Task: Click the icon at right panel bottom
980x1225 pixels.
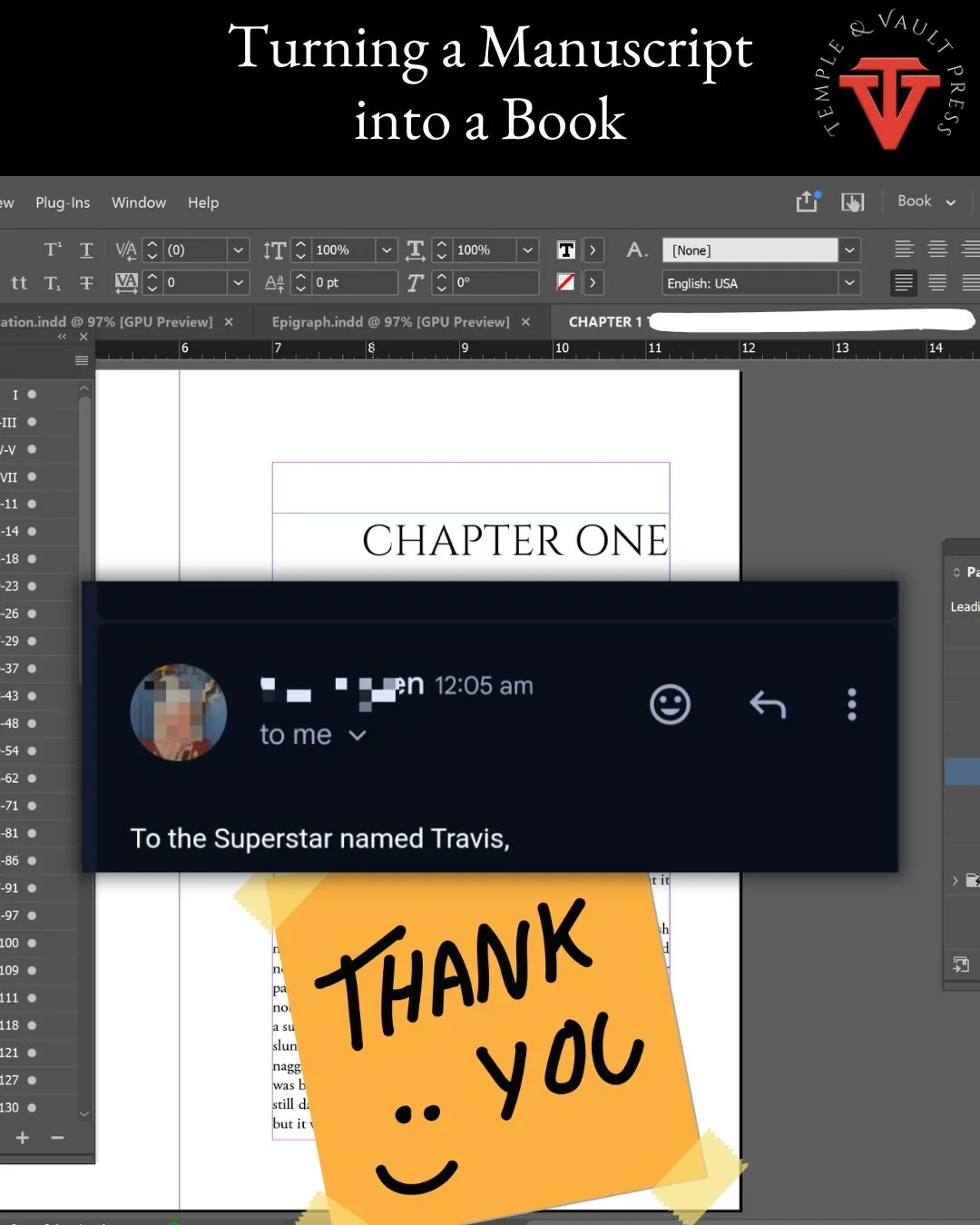Action: pyautogui.click(x=961, y=965)
